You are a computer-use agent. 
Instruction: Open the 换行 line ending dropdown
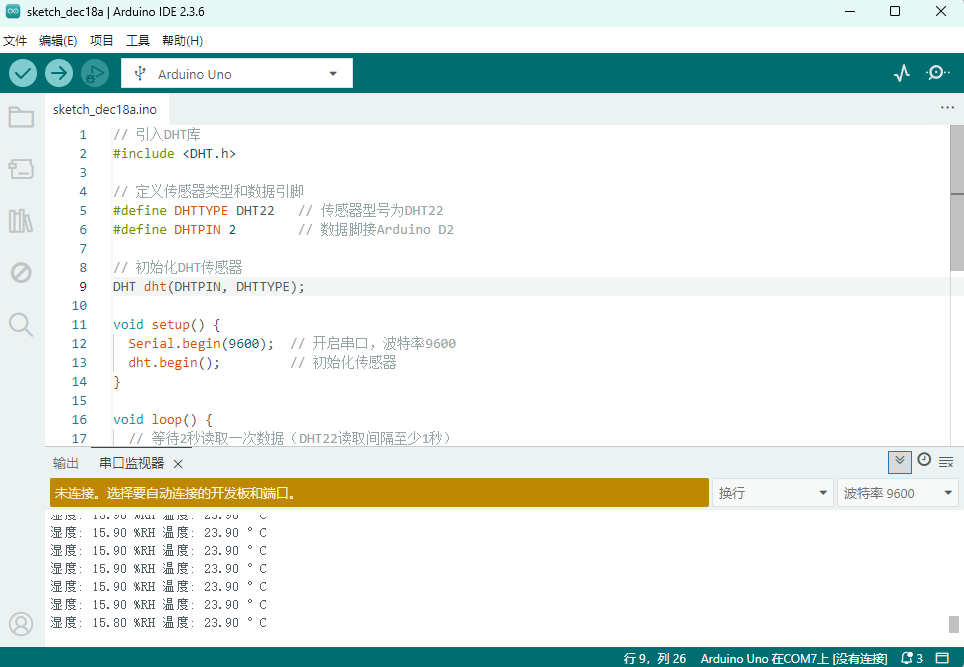[772, 493]
